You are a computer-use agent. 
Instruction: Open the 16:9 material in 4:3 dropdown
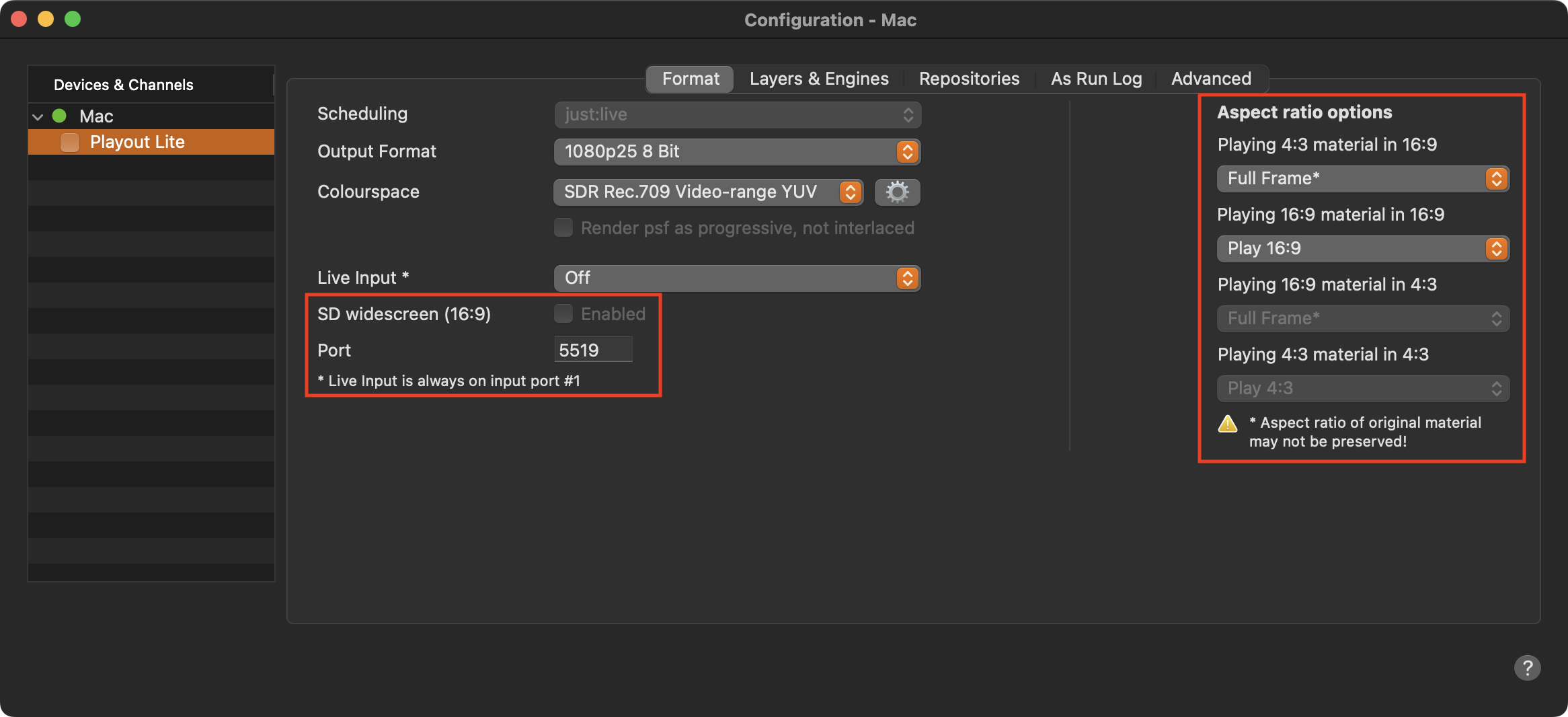(1363, 319)
